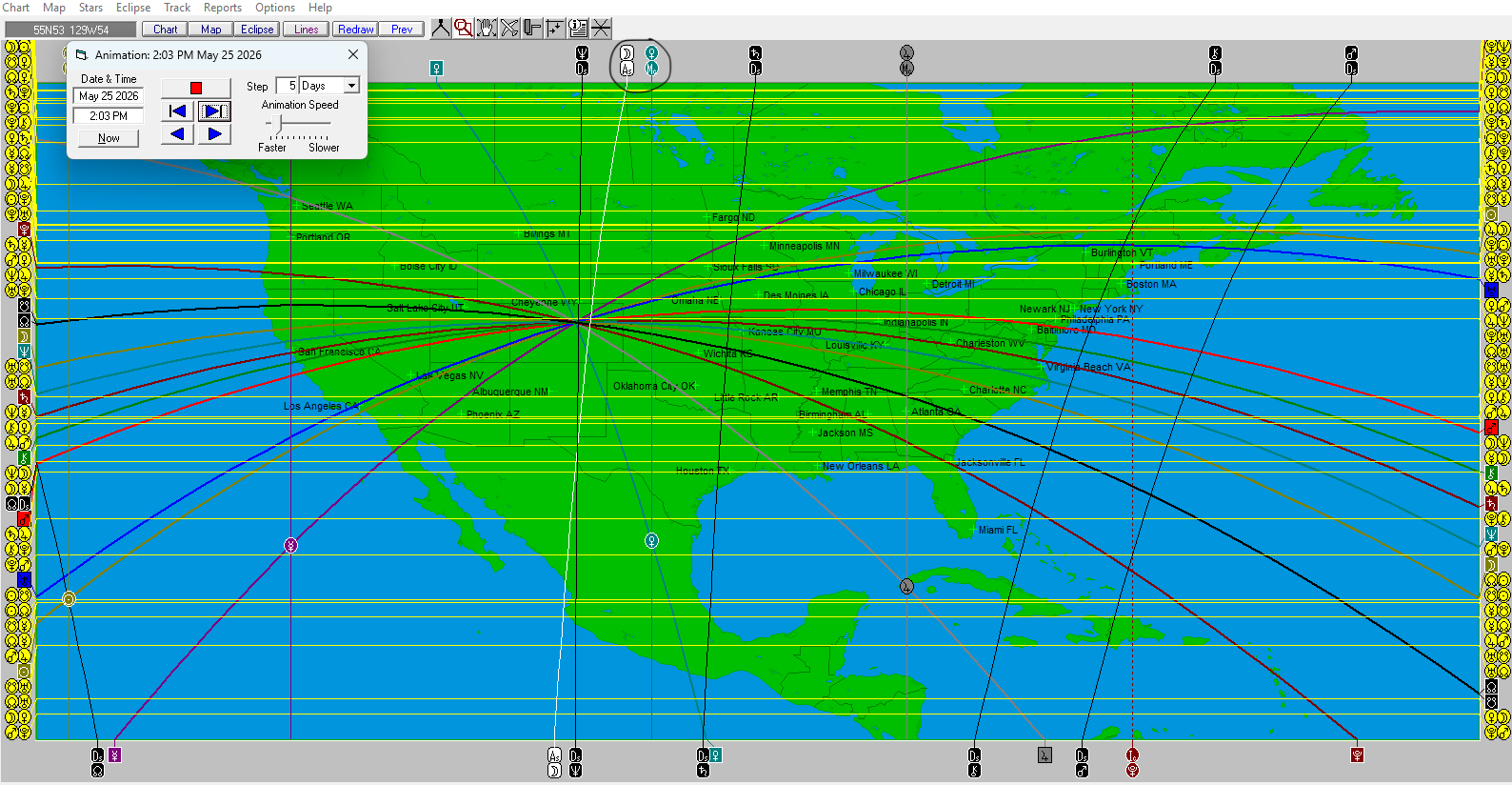Screen dimensions: 1512x785
Task: Click the Animation Speed slider
Action: pos(298,123)
